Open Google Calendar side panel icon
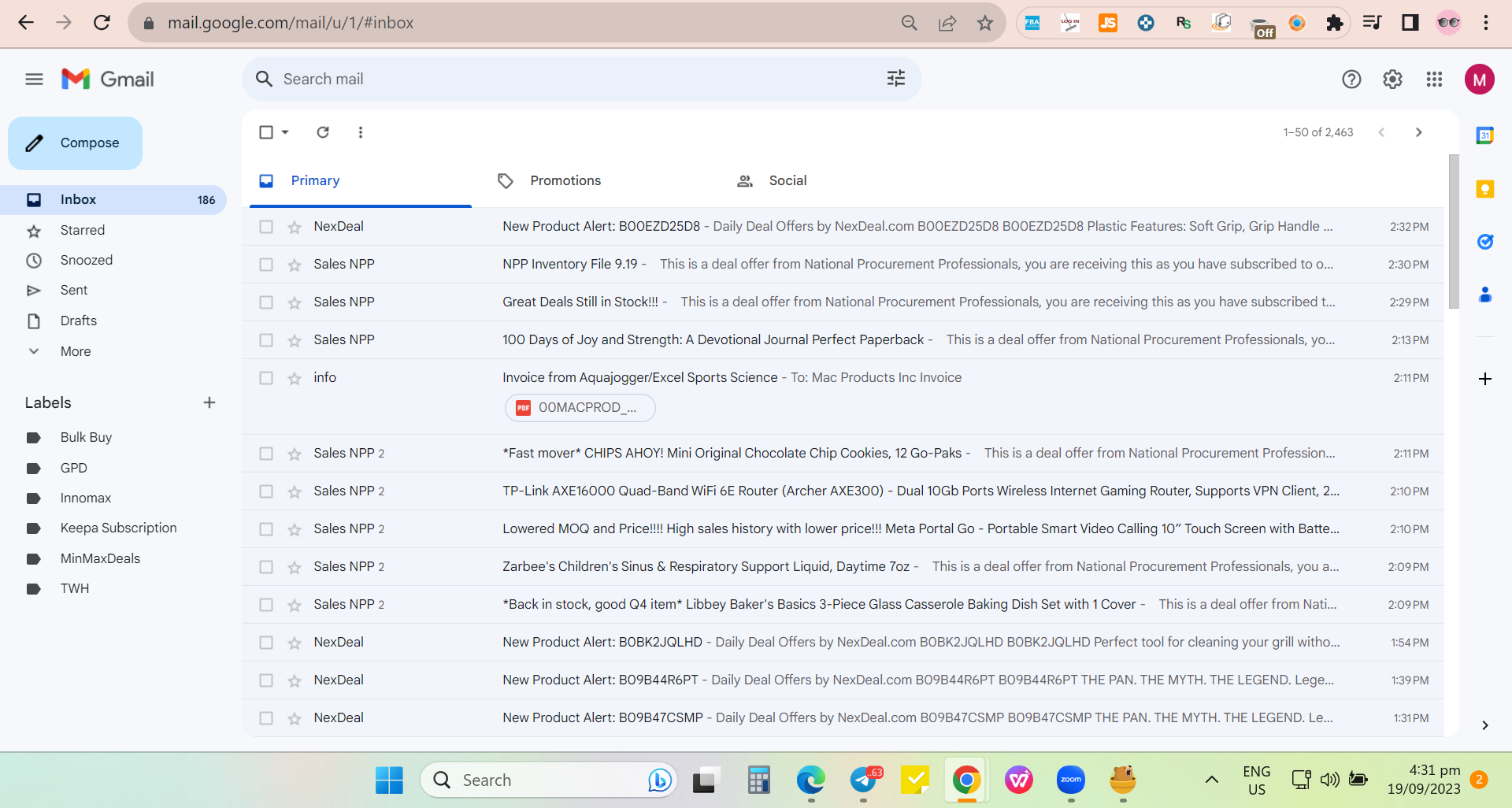 click(x=1485, y=135)
